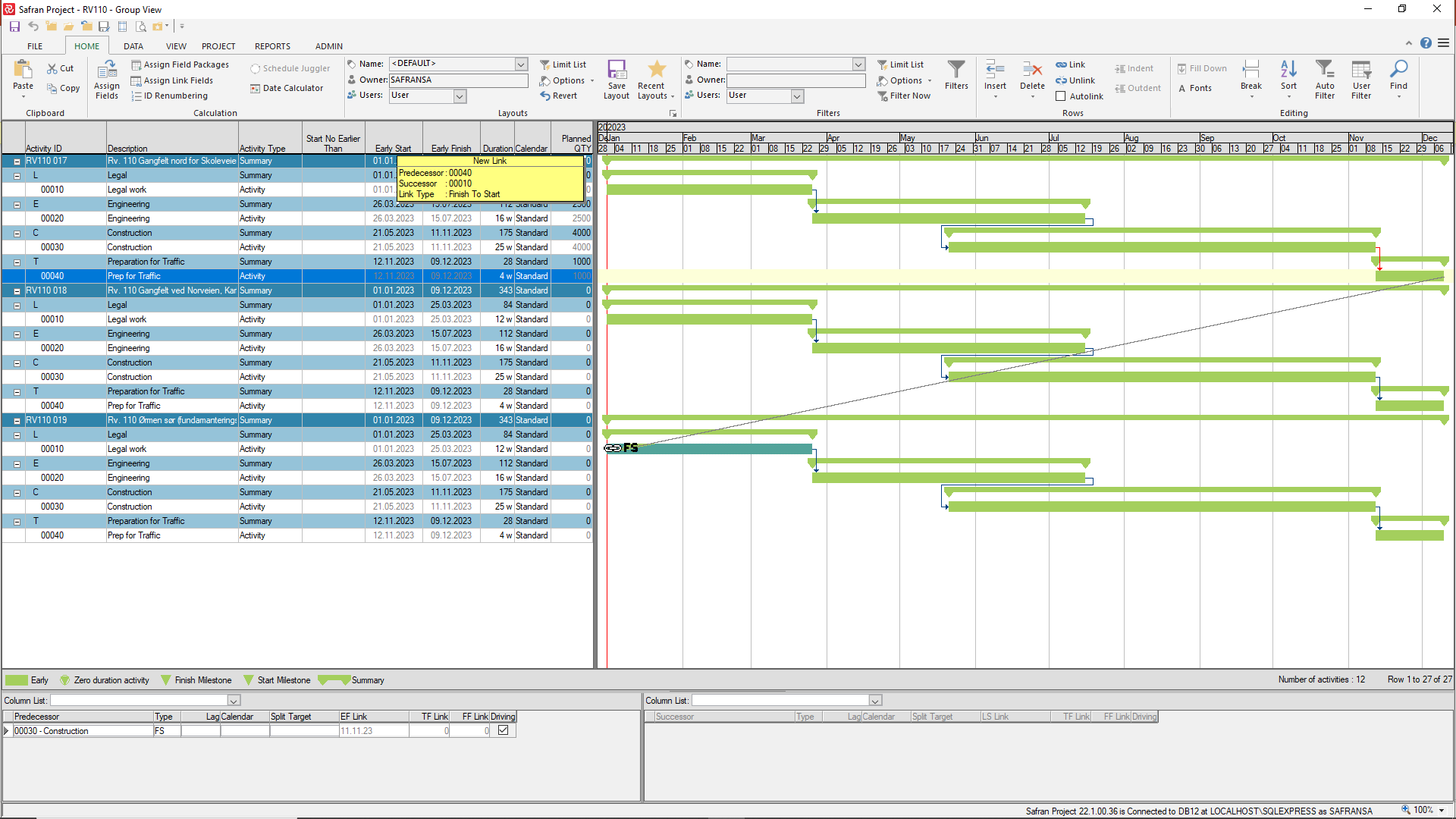The width and height of the screenshot is (1456, 819).
Task: Click the Print Preview icon
Action: coord(140,27)
